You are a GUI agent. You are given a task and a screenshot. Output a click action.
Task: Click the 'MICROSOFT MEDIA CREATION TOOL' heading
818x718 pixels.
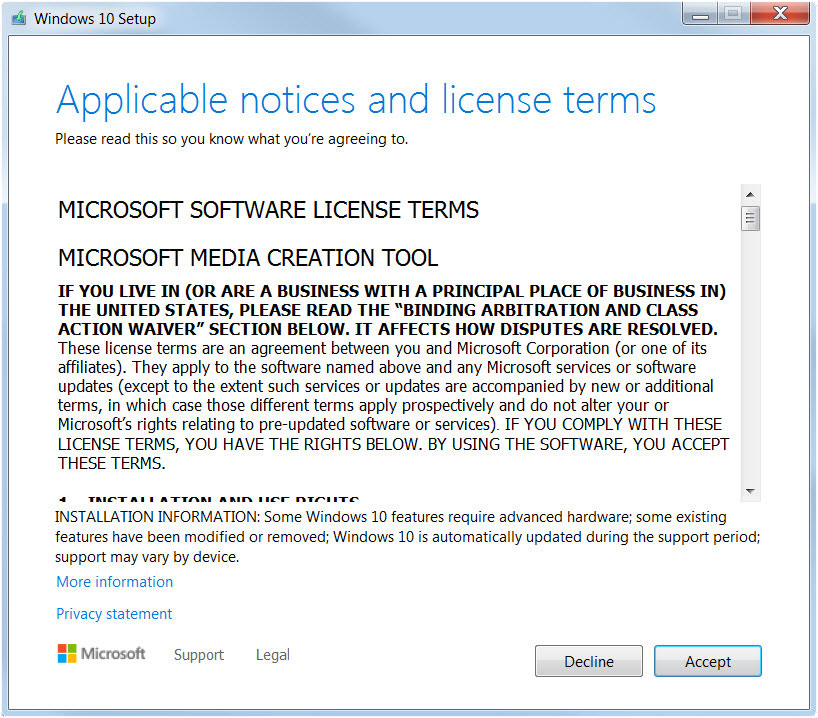click(248, 258)
